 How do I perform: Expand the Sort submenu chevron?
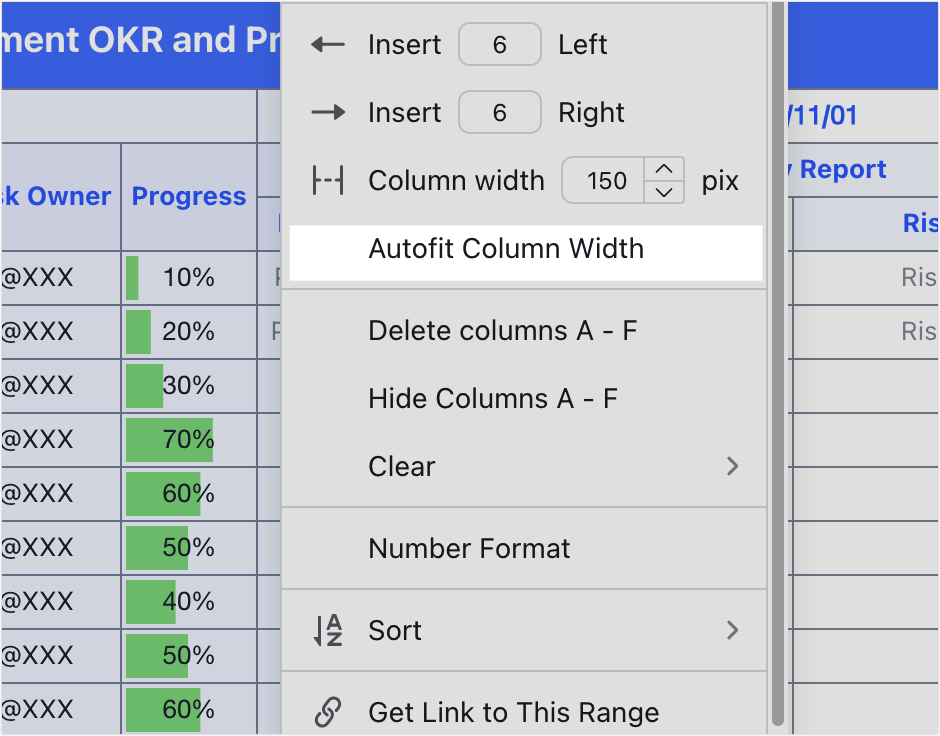click(733, 630)
